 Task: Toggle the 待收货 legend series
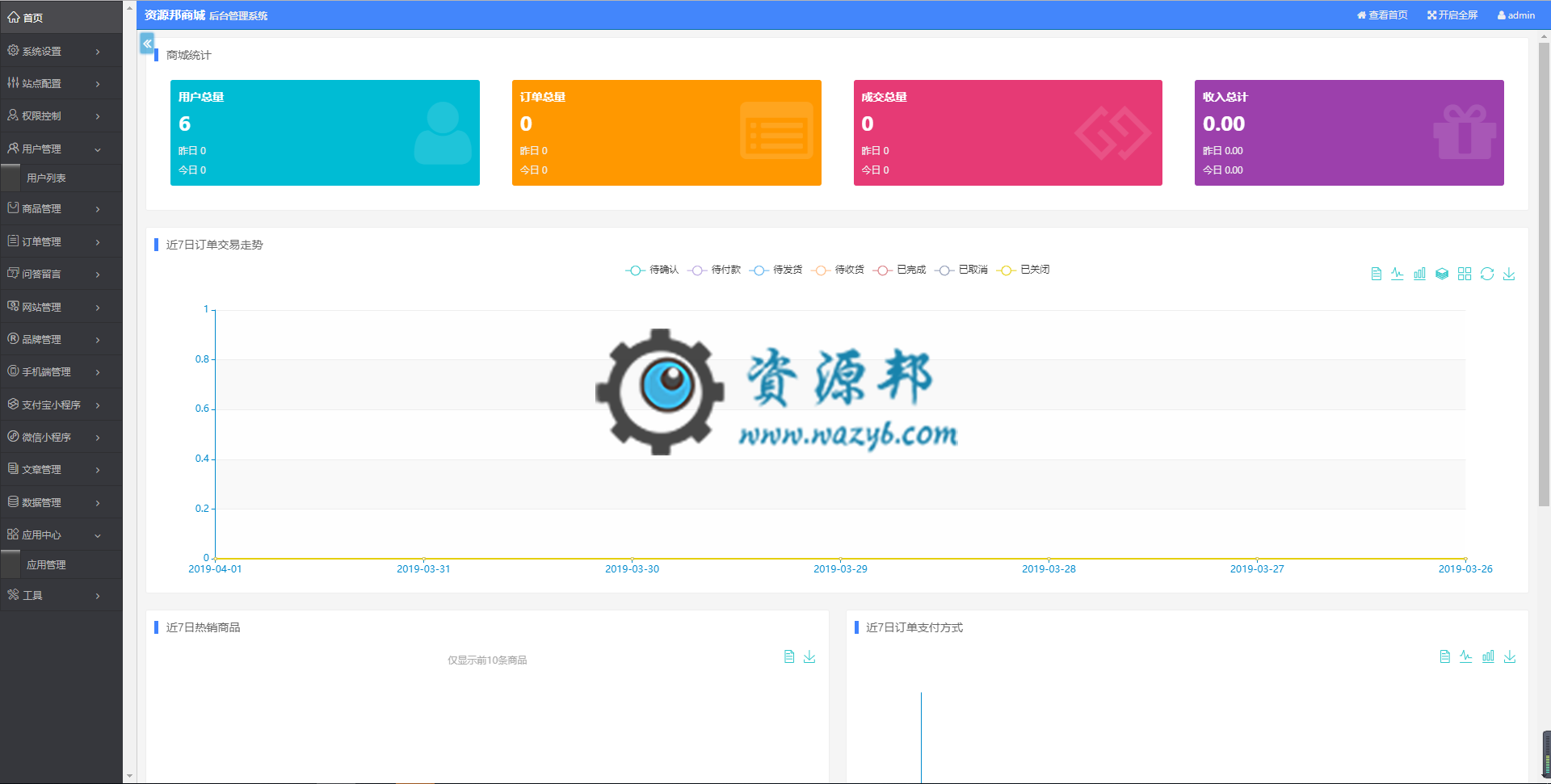click(838, 270)
